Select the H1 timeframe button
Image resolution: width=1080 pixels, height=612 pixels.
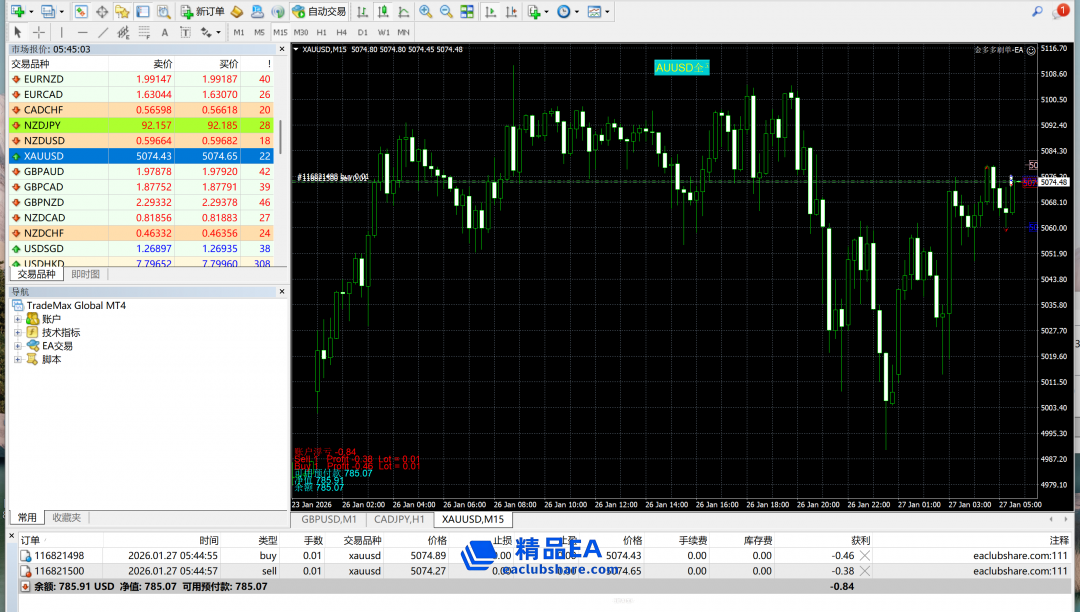point(321,32)
